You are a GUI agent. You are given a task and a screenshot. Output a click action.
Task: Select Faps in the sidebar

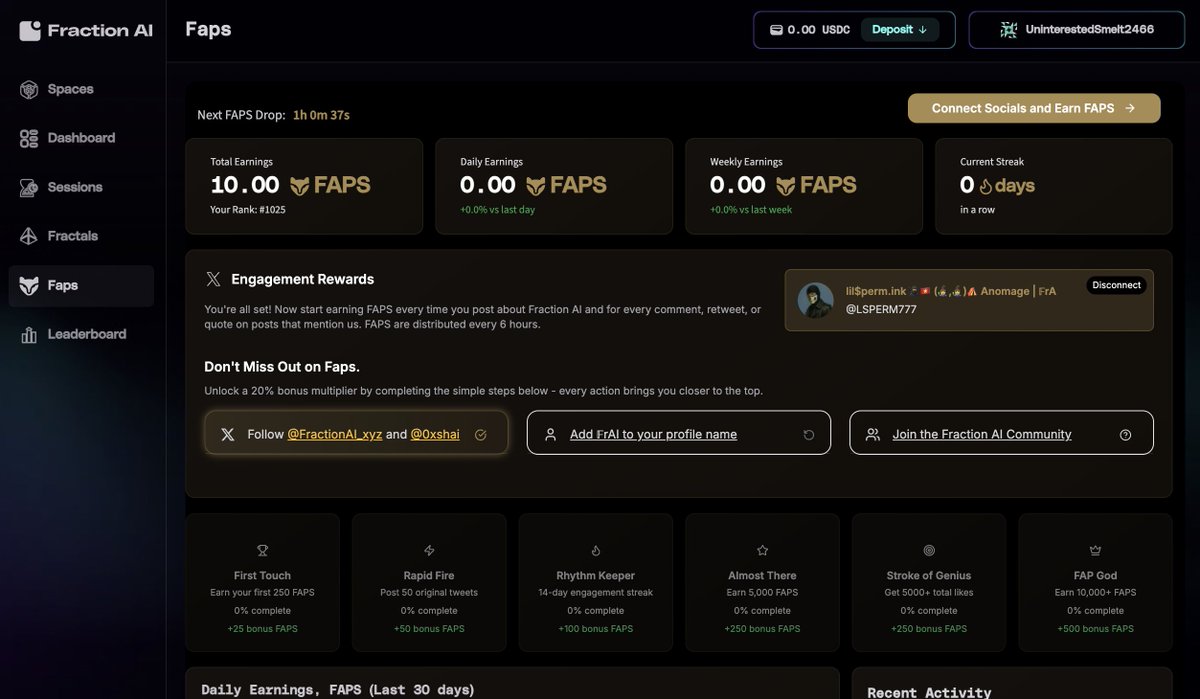pos(81,285)
